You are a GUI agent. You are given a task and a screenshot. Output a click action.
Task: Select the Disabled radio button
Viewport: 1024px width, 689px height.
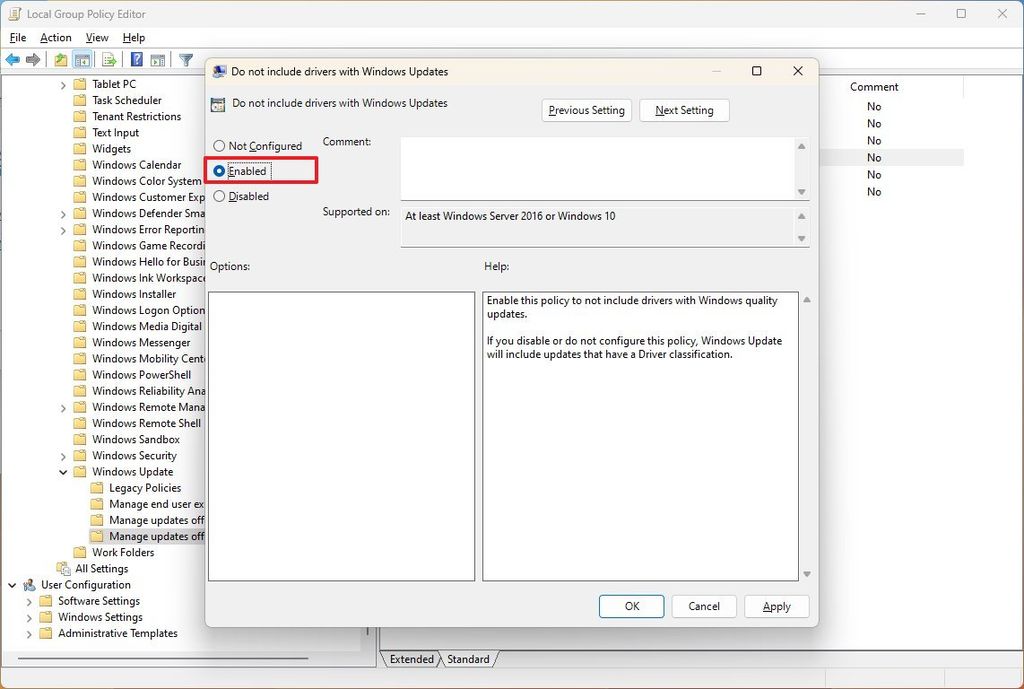(x=219, y=196)
